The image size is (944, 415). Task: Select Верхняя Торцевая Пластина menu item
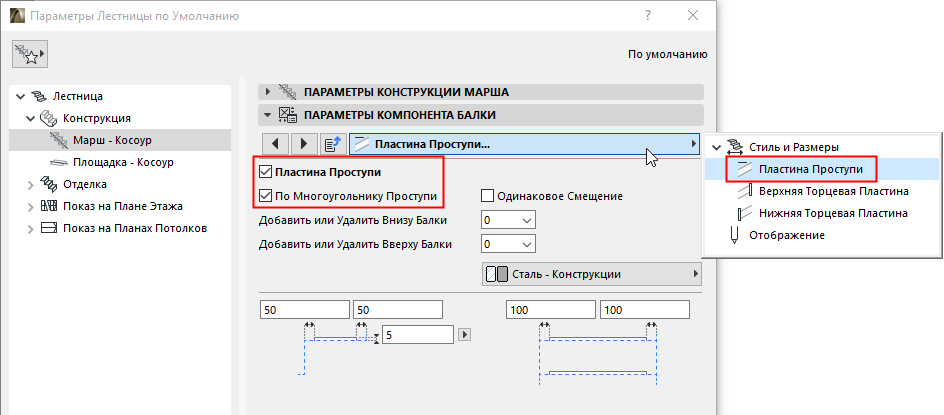(x=834, y=192)
